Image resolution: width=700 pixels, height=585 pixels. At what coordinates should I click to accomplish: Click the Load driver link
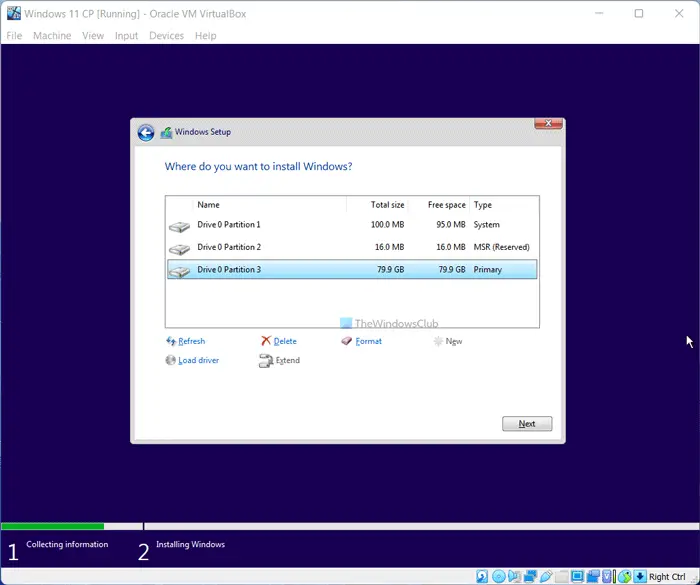pyautogui.click(x=198, y=360)
